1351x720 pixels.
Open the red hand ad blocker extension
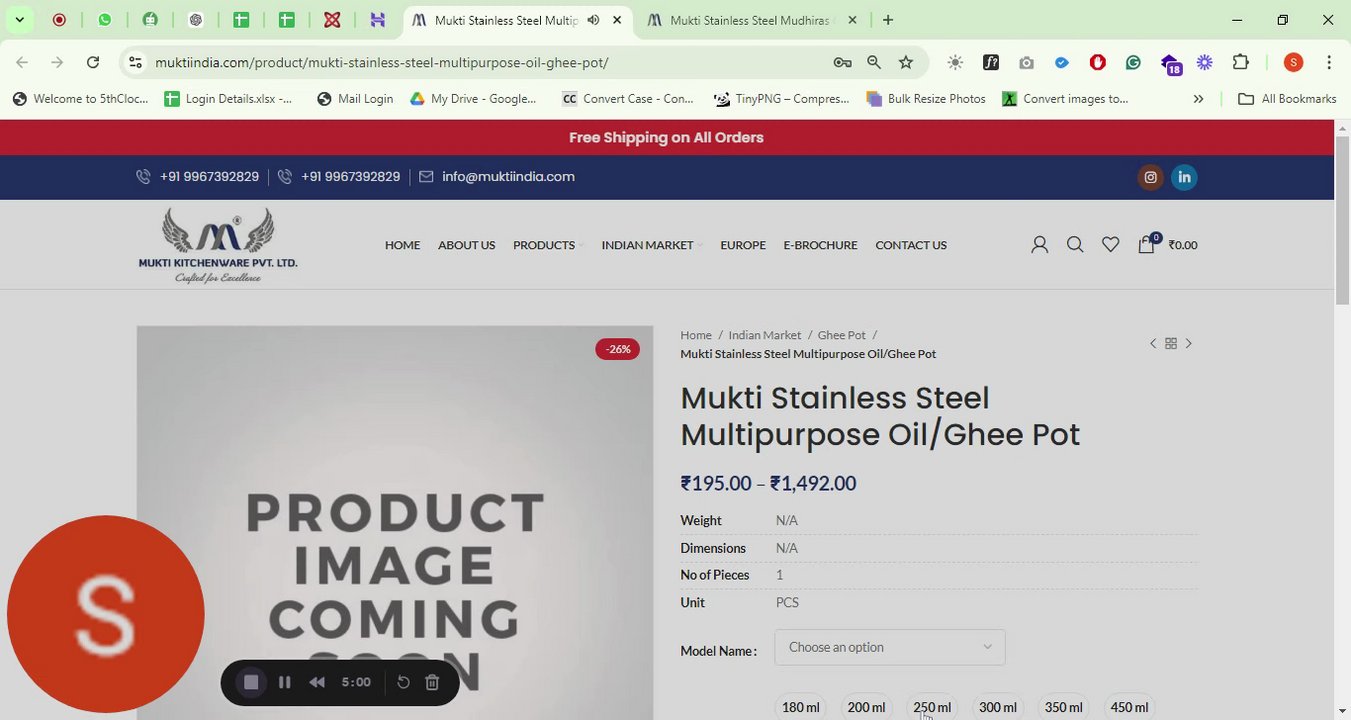[1098, 62]
